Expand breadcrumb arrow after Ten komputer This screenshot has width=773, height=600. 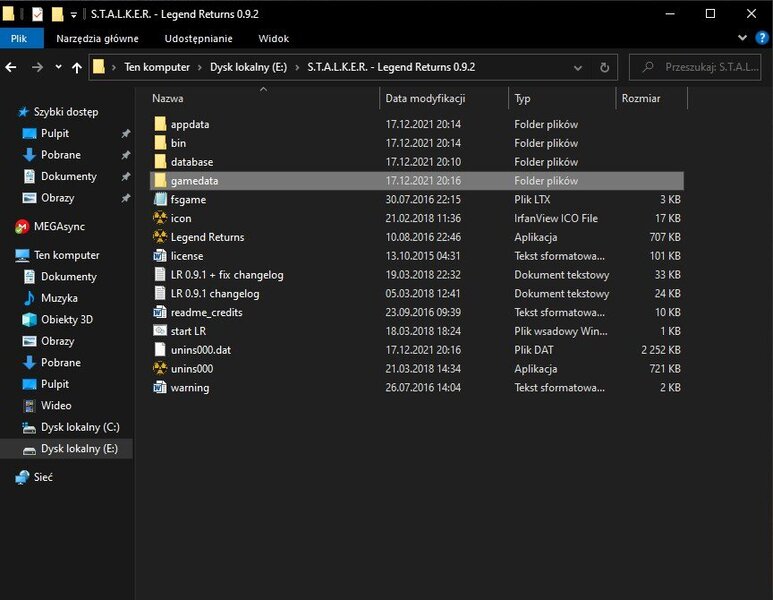tap(200, 68)
